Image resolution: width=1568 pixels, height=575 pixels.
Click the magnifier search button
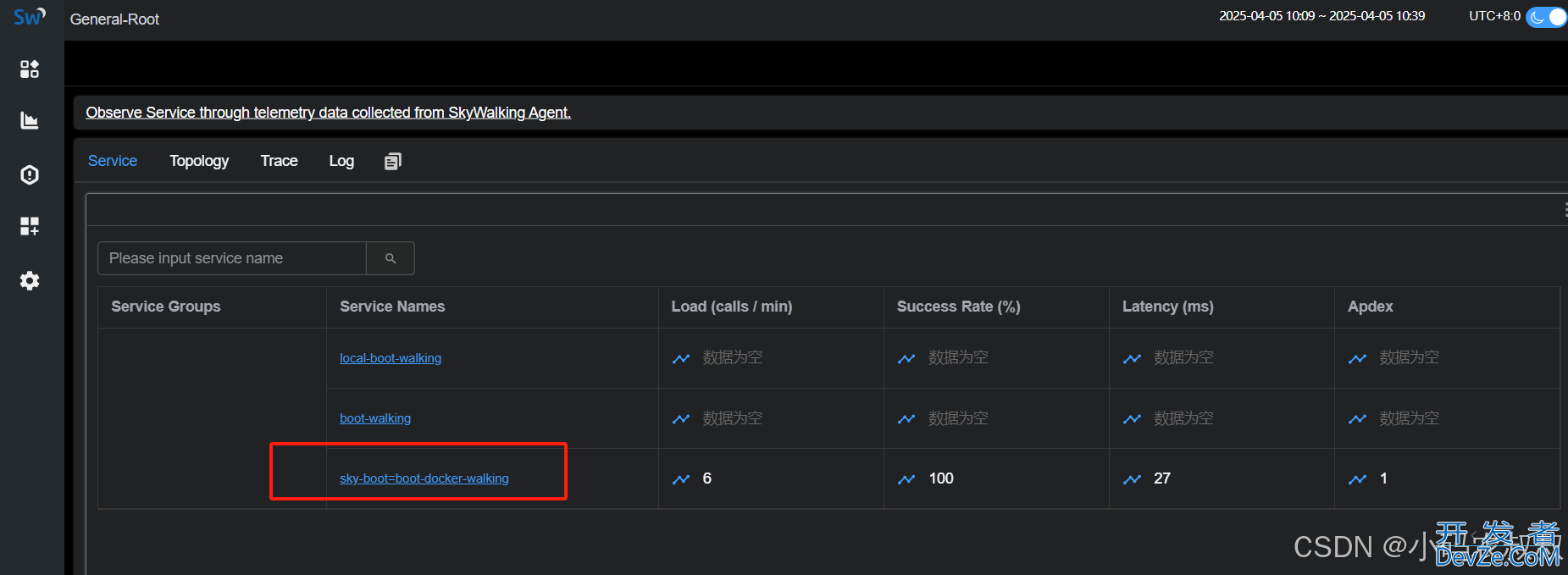(x=391, y=258)
